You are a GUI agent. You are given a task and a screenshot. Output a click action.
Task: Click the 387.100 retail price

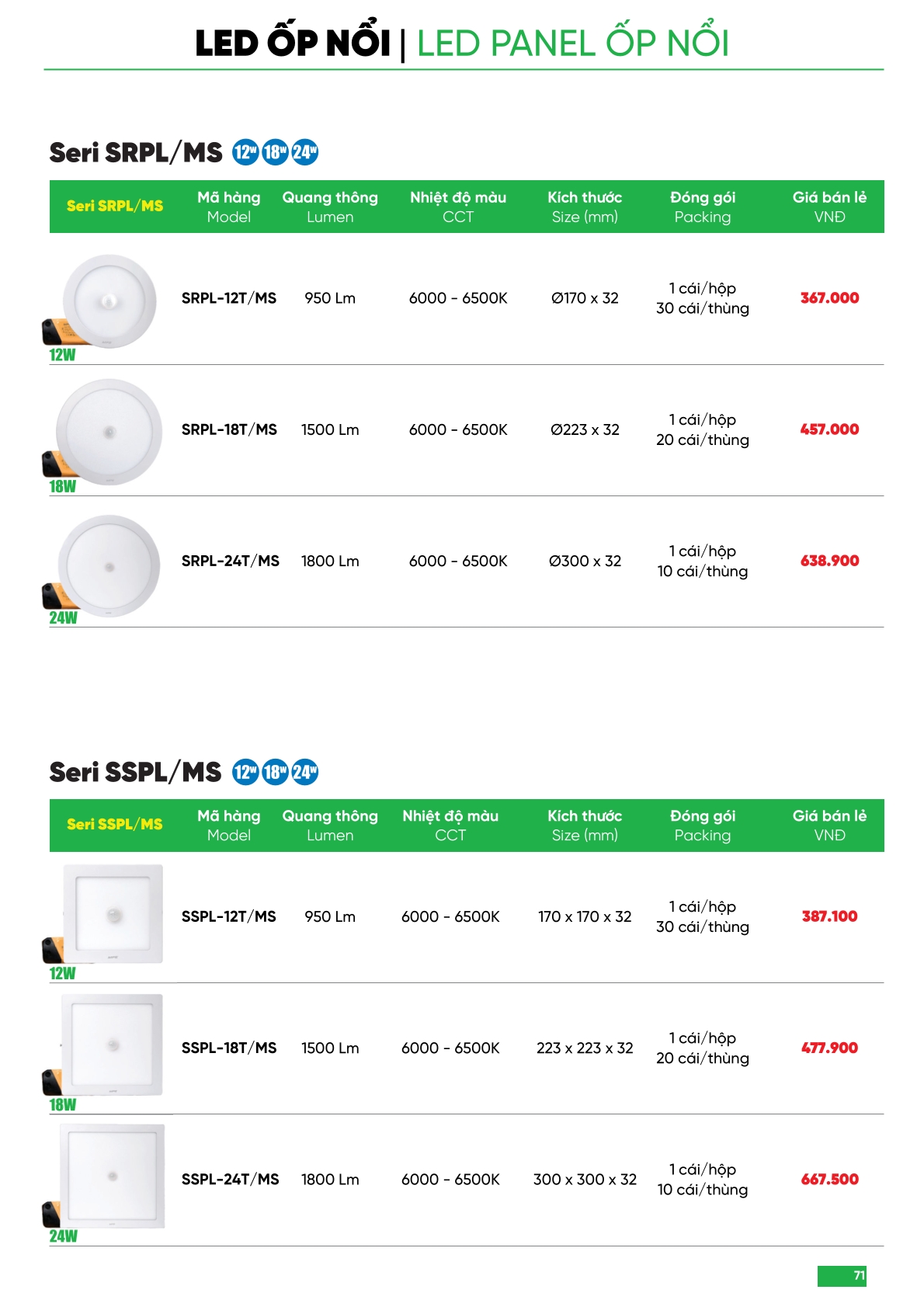[x=829, y=916]
